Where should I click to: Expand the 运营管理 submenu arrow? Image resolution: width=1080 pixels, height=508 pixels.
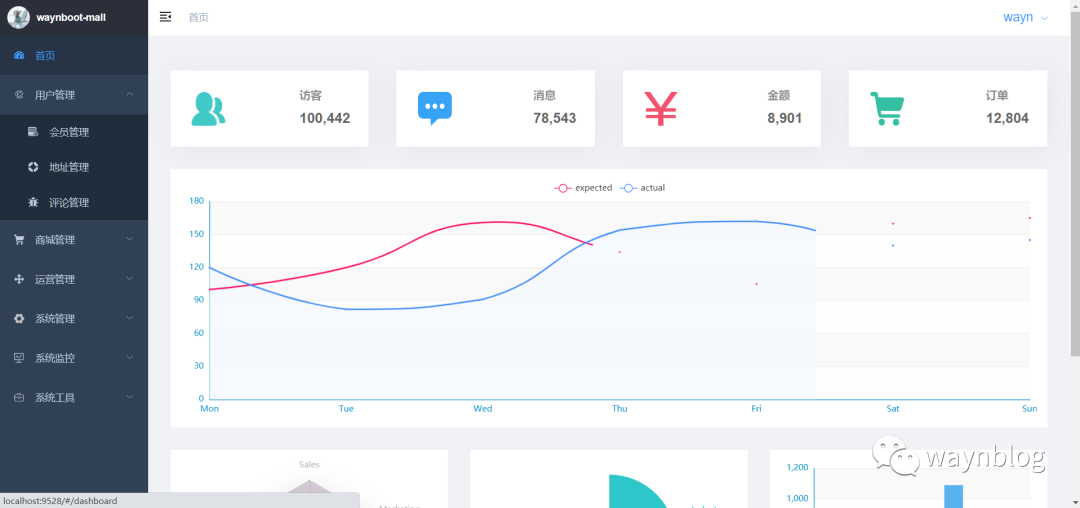click(129, 278)
